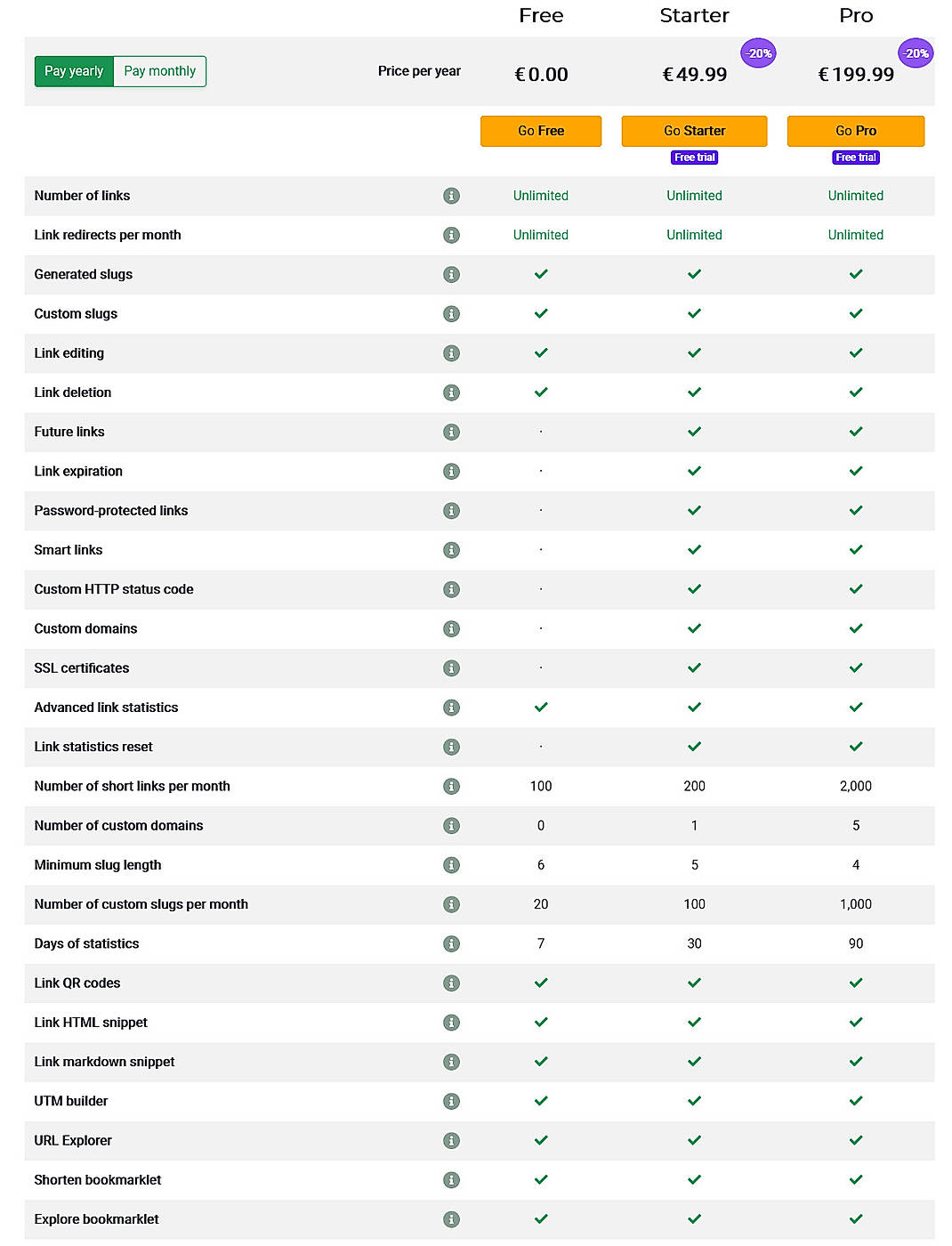Click the Go Starter button
The image size is (952, 1246).
click(x=694, y=131)
